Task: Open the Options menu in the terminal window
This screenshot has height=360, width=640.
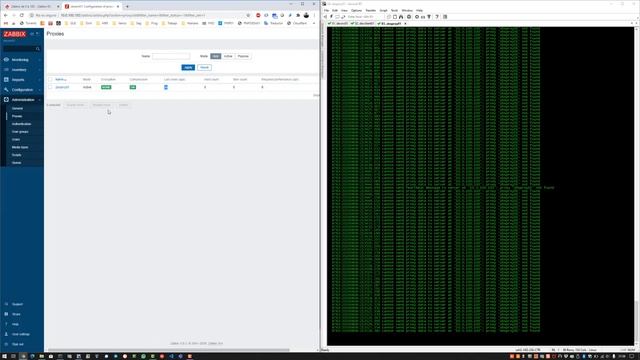Action: 356,10
